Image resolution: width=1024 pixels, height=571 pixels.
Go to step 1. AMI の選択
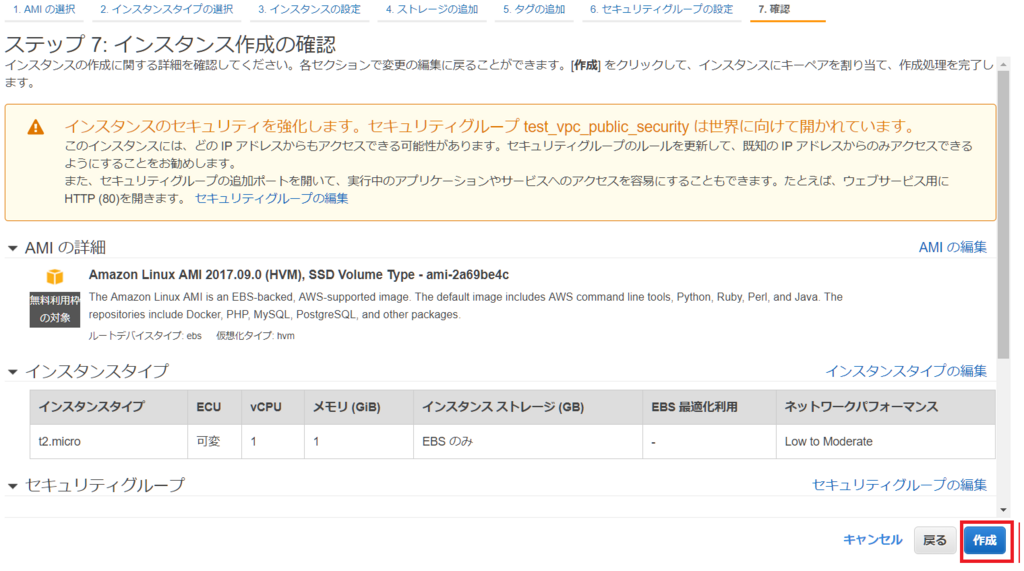click(x=44, y=10)
